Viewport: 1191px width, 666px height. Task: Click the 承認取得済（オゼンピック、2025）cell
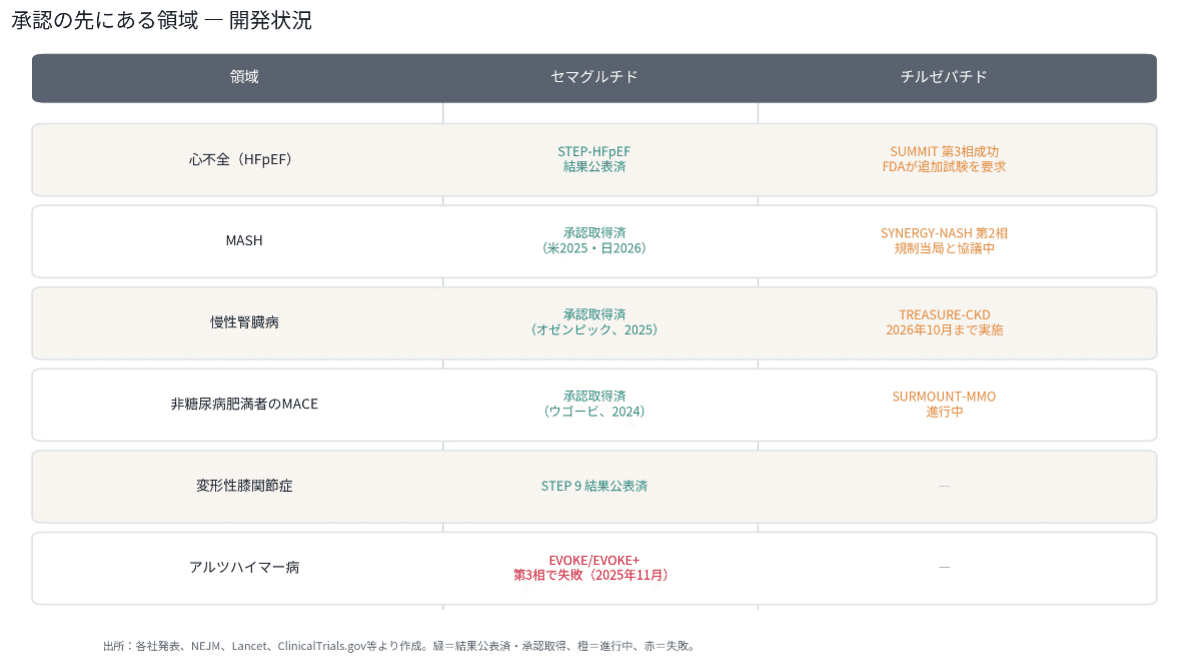coord(594,322)
